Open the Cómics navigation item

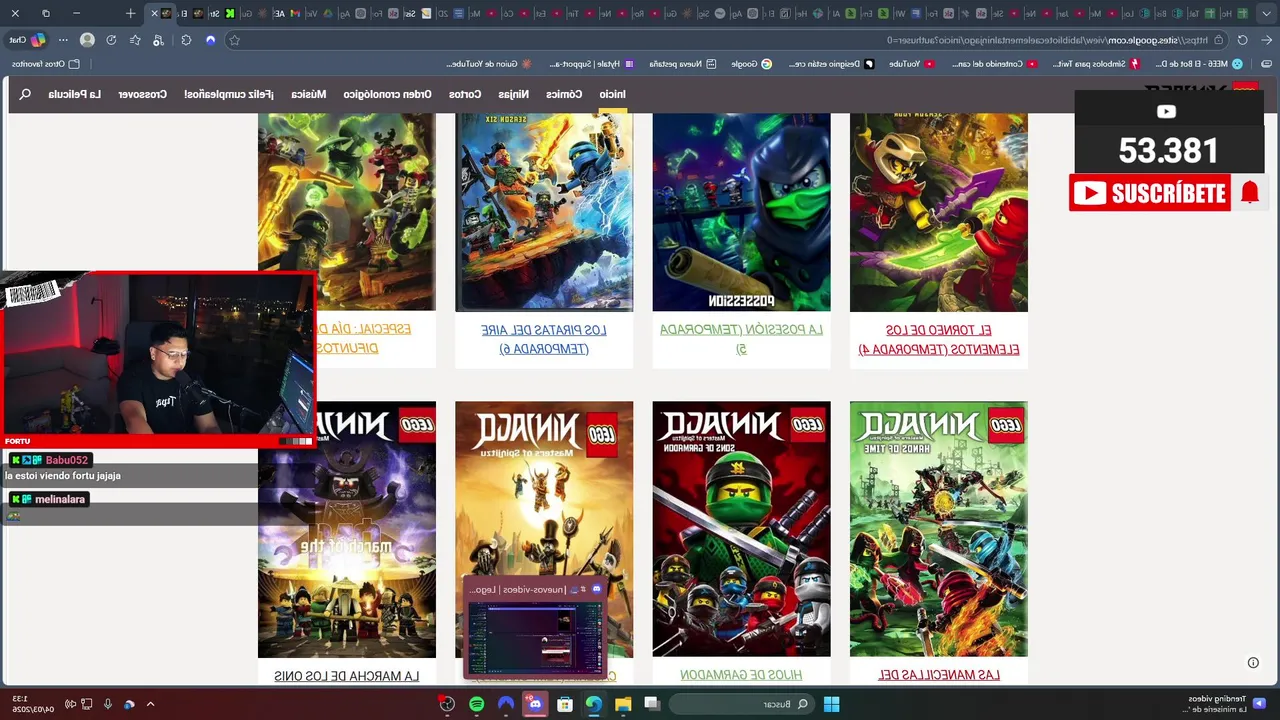564,94
